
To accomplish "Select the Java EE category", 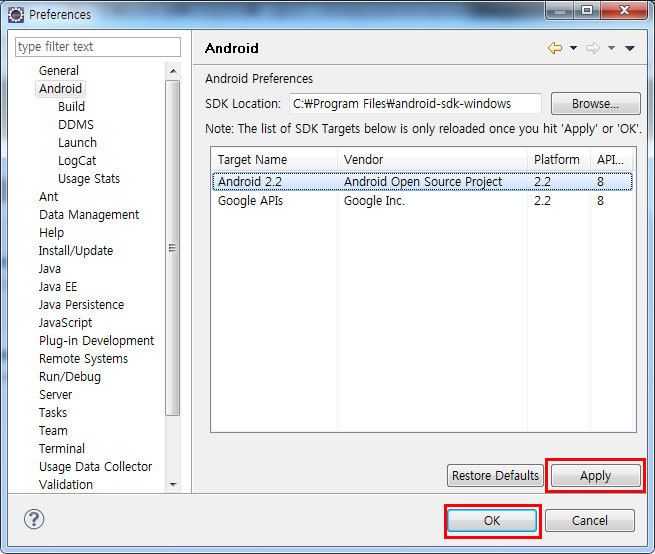I will coord(58,287).
